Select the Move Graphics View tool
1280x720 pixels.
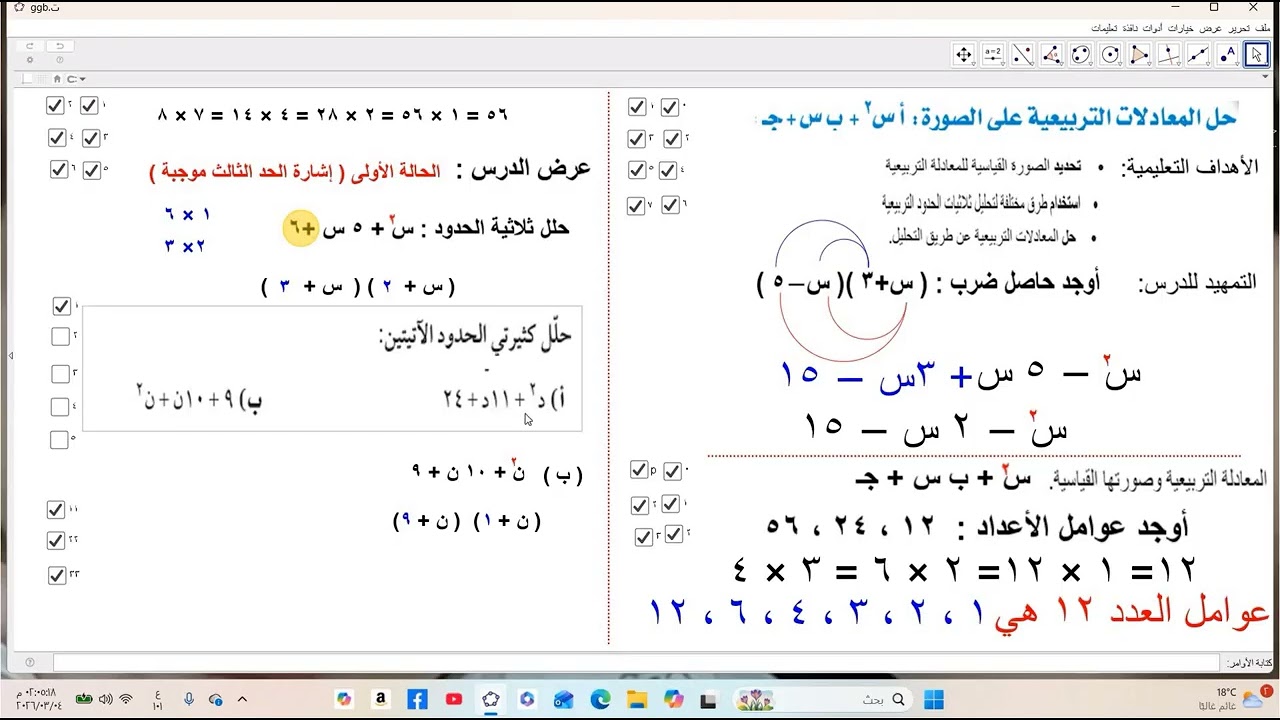[964, 55]
